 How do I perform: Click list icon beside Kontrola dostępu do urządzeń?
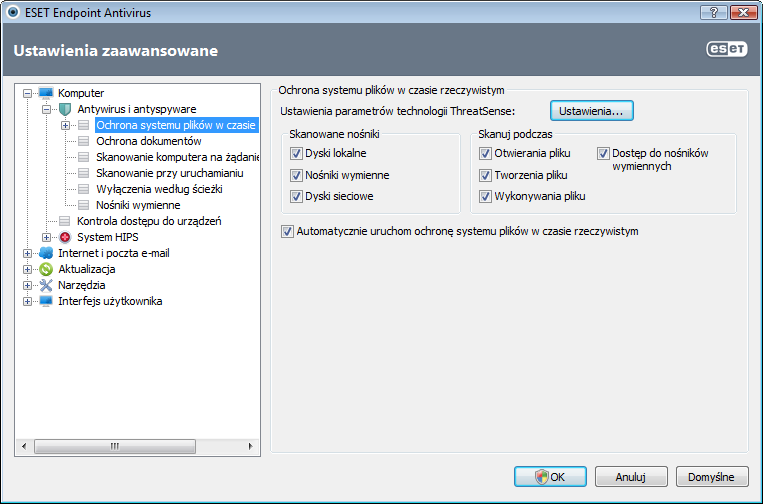click(65, 221)
